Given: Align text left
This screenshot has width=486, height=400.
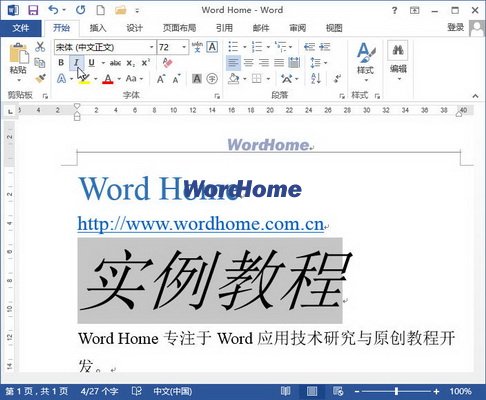Looking at the screenshot, I should [x=233, y=63].
